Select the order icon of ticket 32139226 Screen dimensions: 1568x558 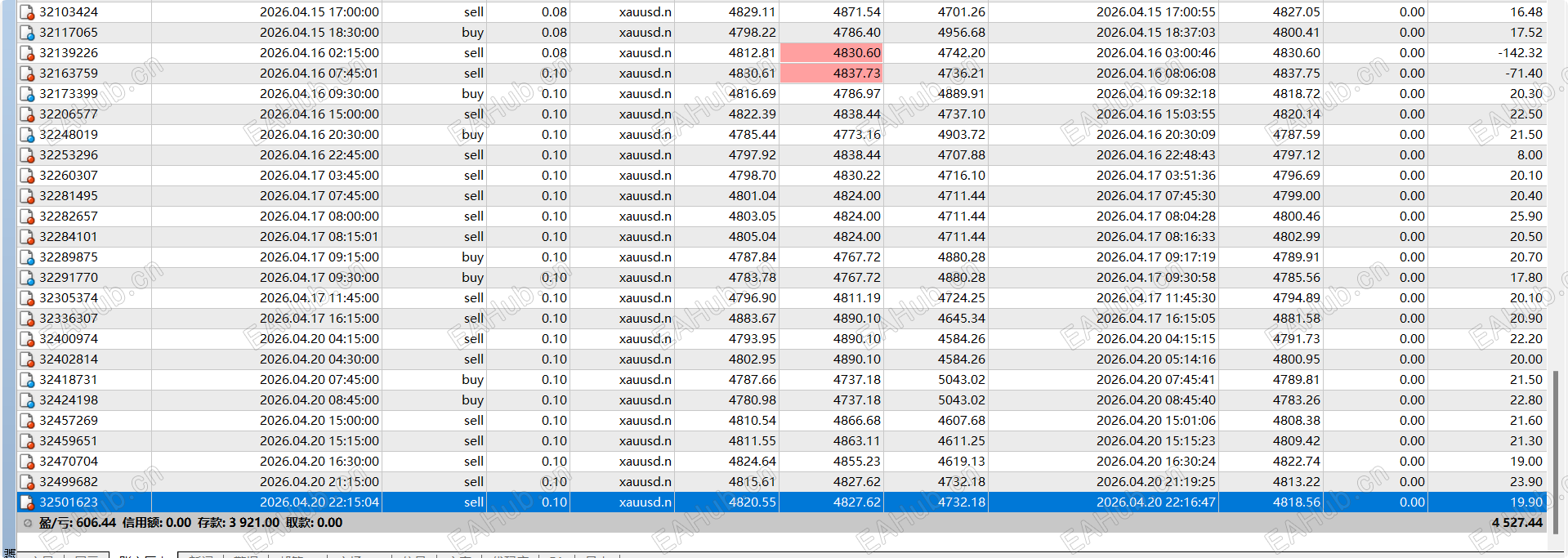point(27,53)
